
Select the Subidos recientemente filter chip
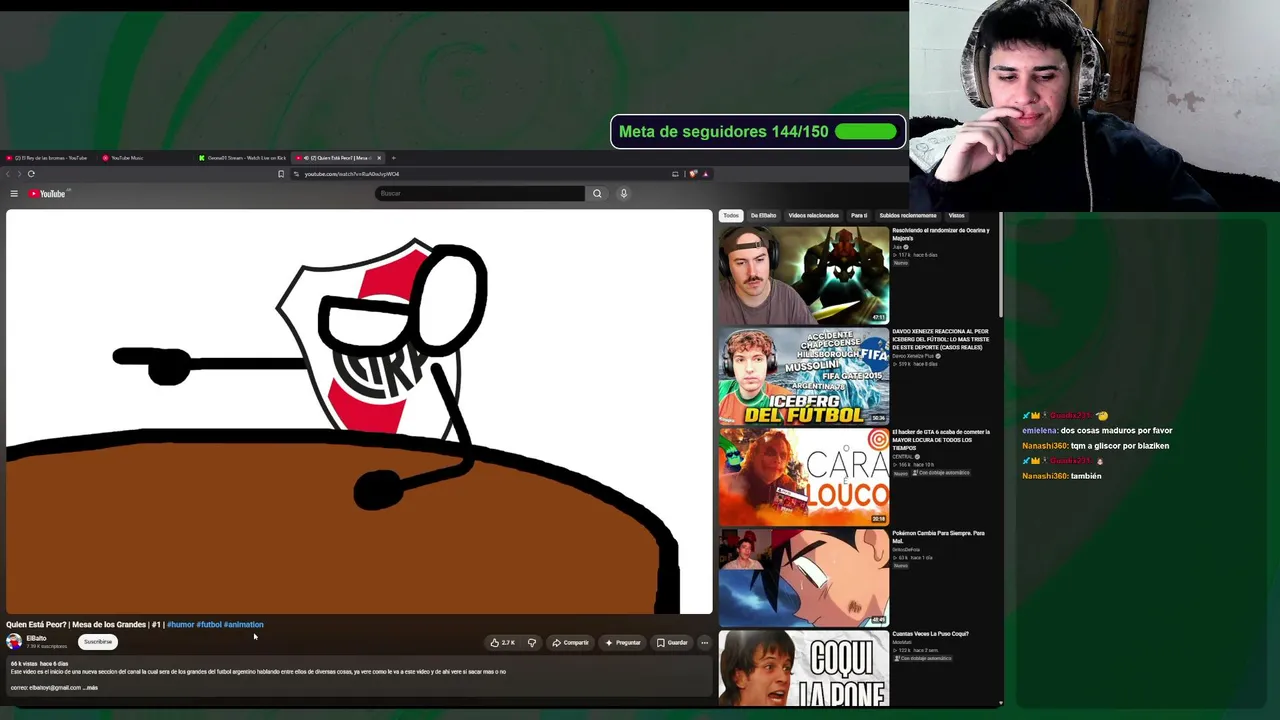[x=908, y=216]
